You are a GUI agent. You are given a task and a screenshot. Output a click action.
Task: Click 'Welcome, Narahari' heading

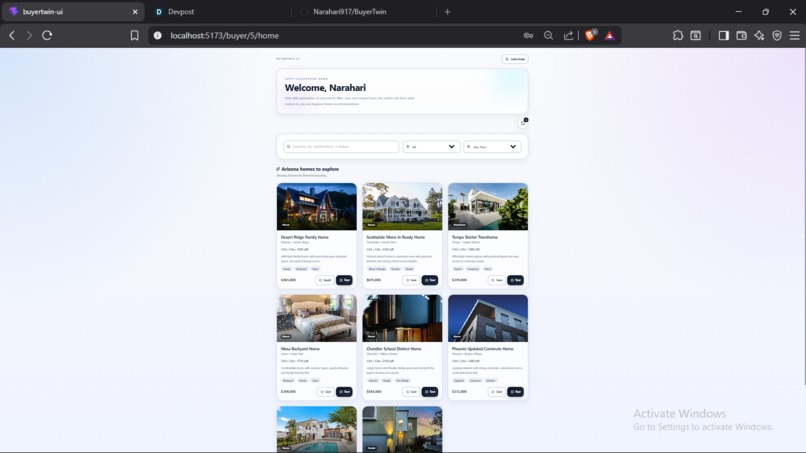[x=325, y=88]
